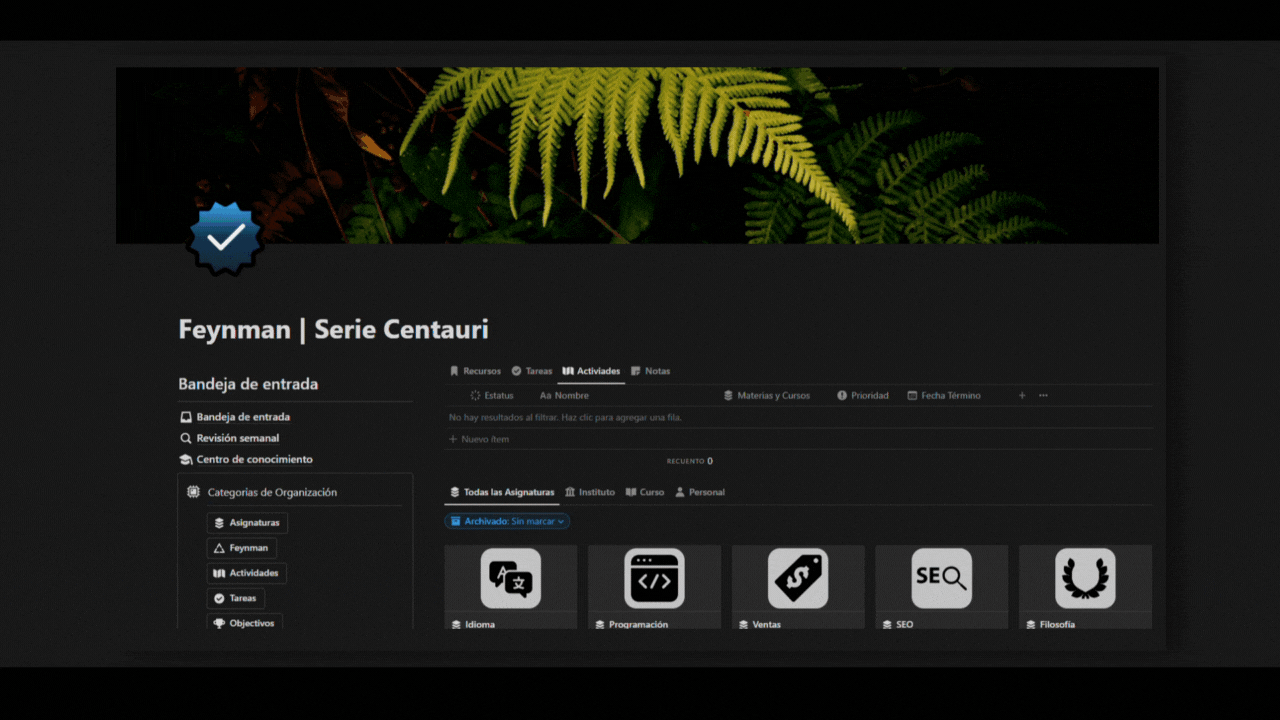The image size is (1280, 720).
Task: Click the Tareas button under Categorías de Organización
Action: pyautogui.click(x=235, y=598)
